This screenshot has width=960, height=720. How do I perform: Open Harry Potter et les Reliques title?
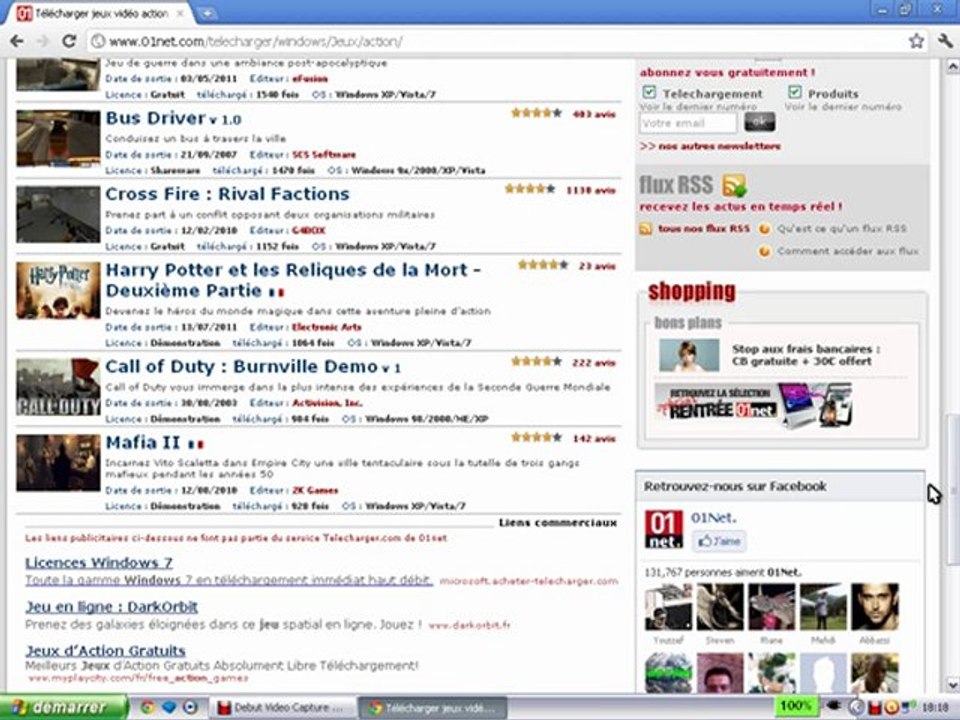(x=293, y=280)
